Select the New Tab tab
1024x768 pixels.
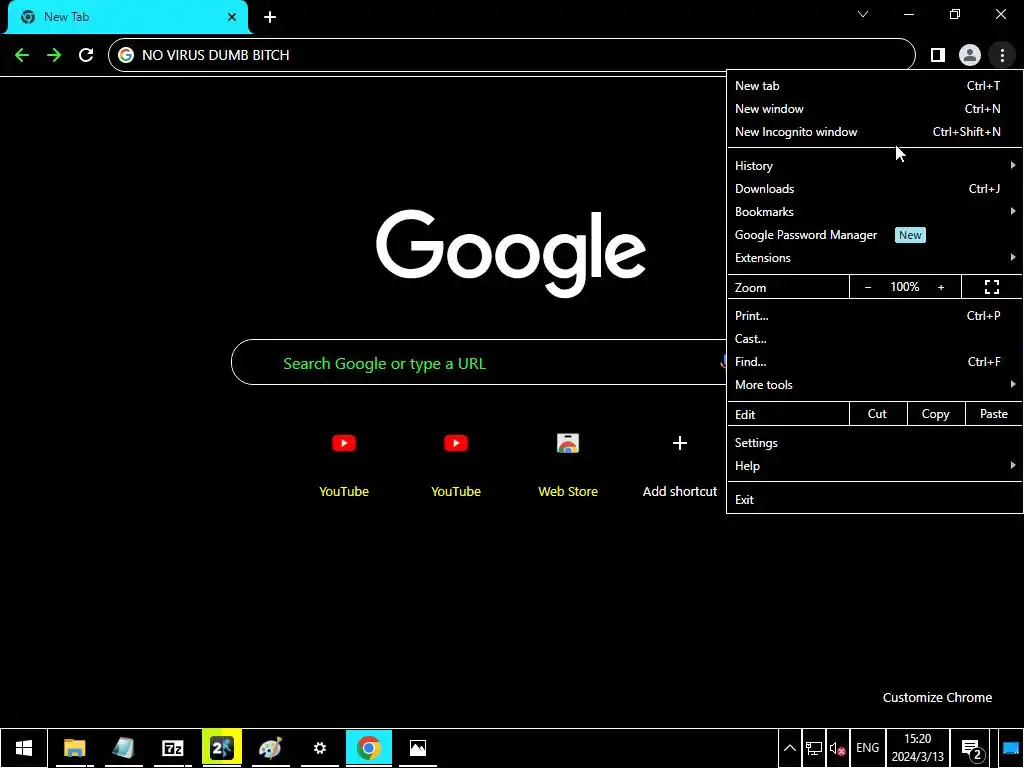(x=127, y=17)
